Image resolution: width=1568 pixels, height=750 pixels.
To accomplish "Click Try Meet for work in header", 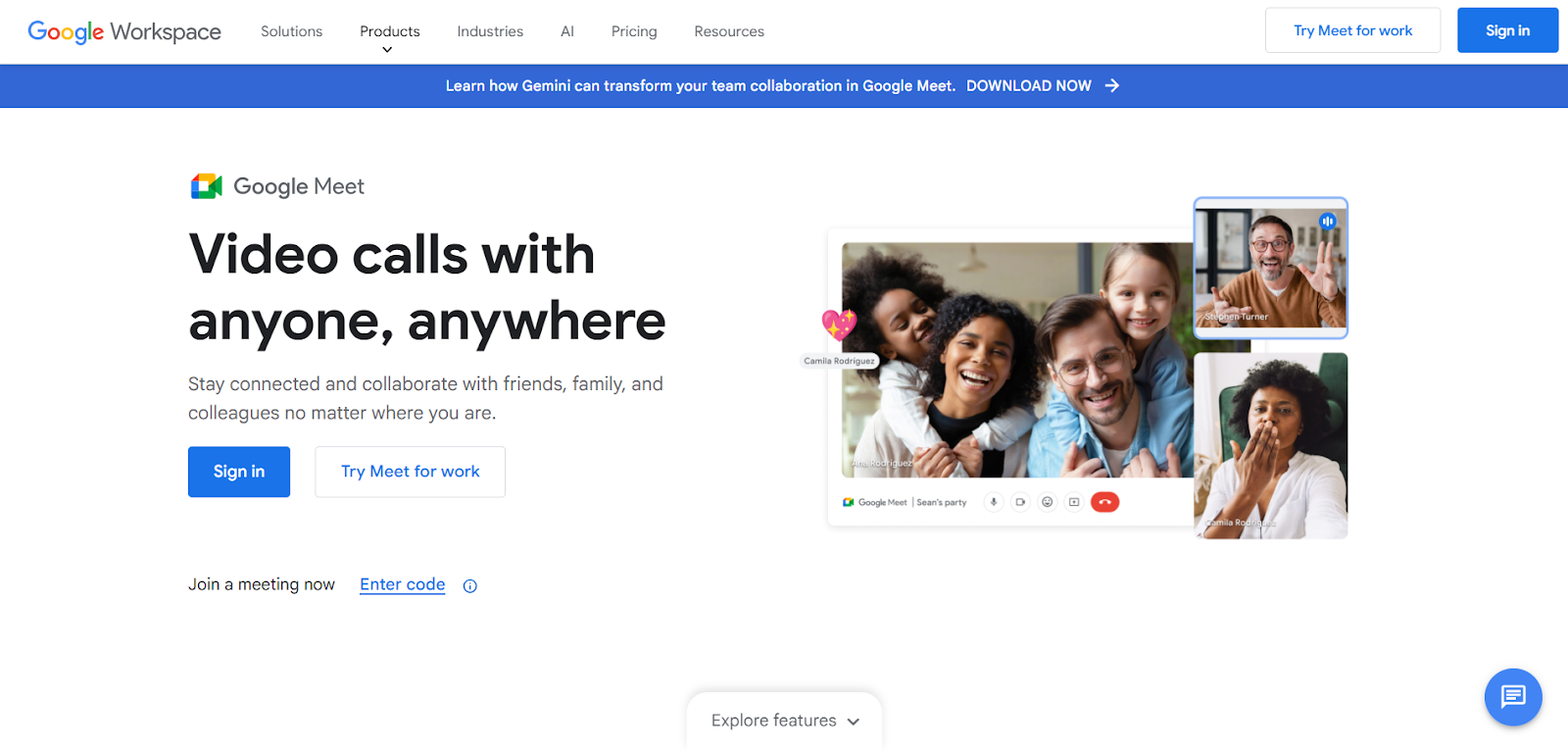I will pos(1353,30).
